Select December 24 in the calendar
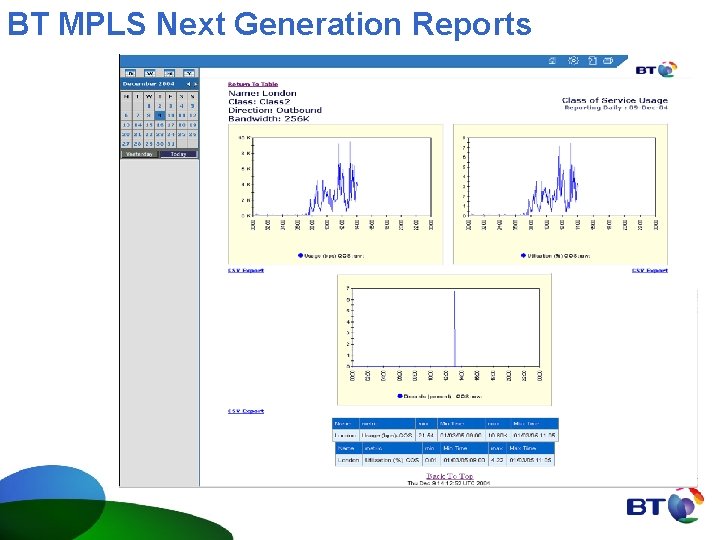720x540 pixels. [171, 135]
